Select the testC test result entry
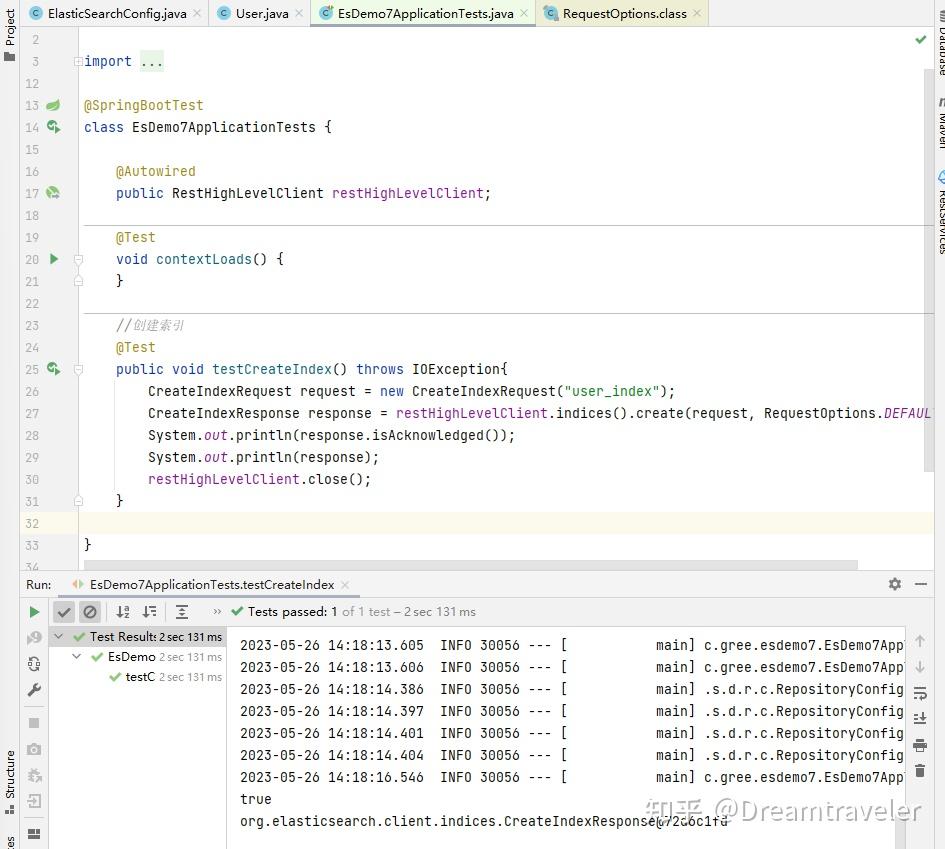The image size is (945, 849). click(139, 677)
